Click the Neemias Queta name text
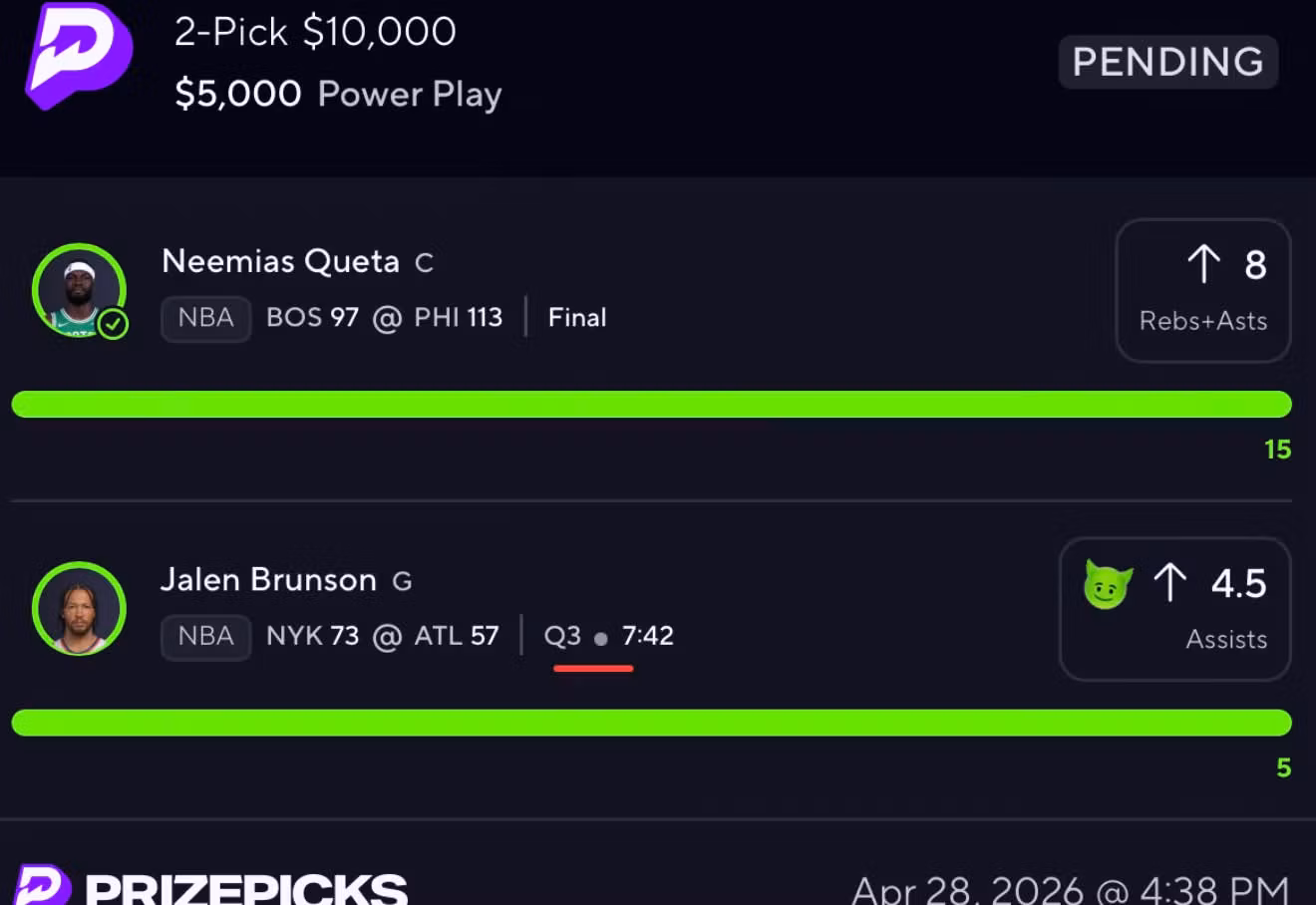Image resolution: width=1316 pixels, height=905 pixels. click(x=280, y=261)
